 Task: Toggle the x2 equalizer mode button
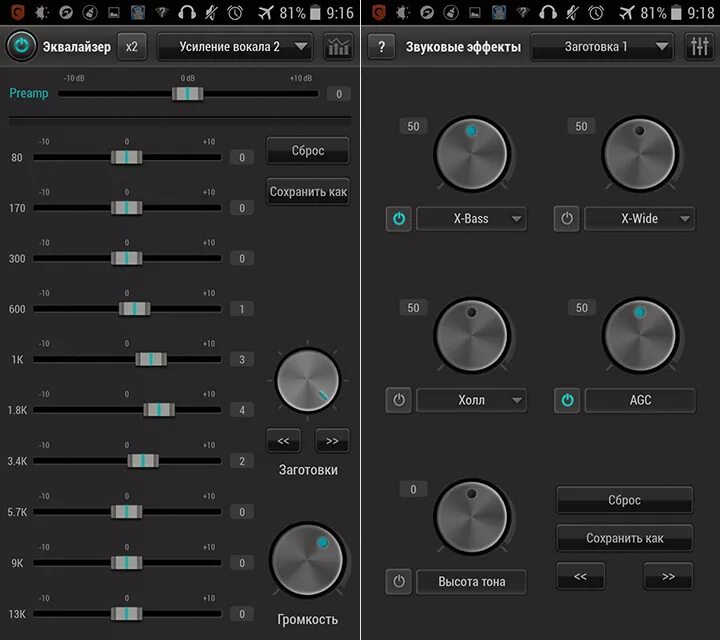(132, 46)
